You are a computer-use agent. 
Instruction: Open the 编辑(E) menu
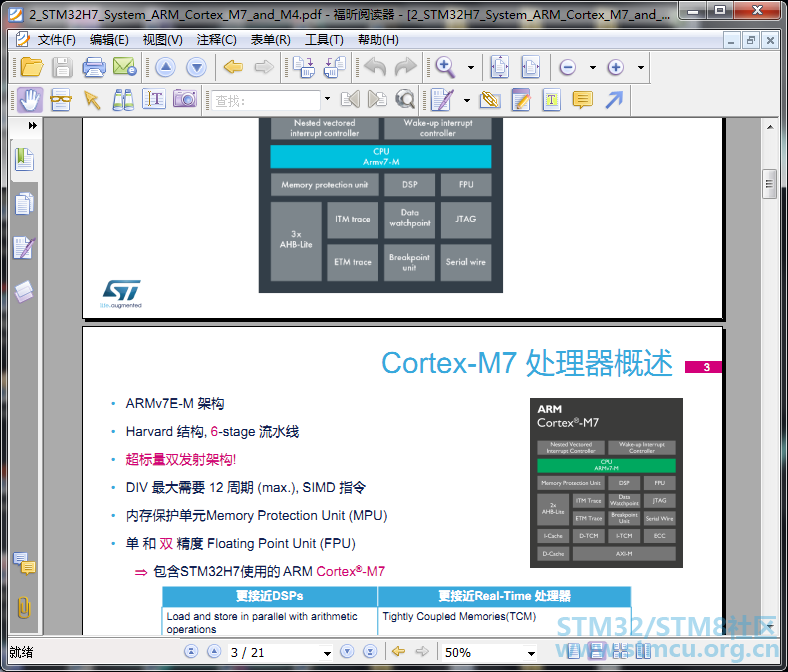pyautogui.click(x=109, y=40)
